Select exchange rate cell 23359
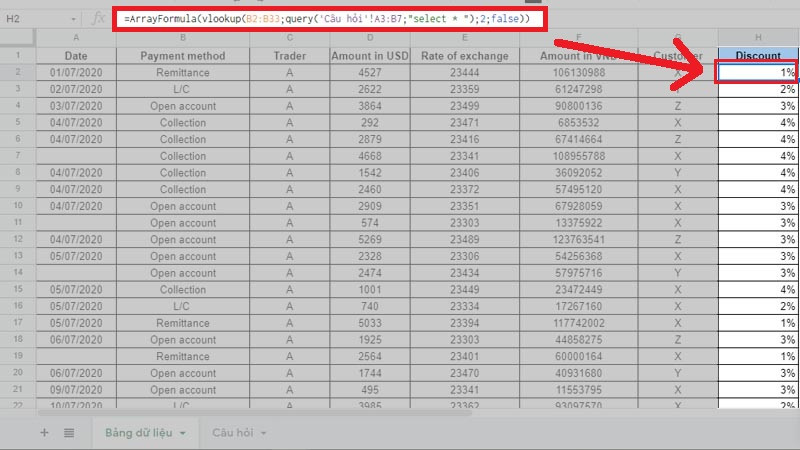The height and width of the screenshot is (450, 800). (x=465, y=89)
